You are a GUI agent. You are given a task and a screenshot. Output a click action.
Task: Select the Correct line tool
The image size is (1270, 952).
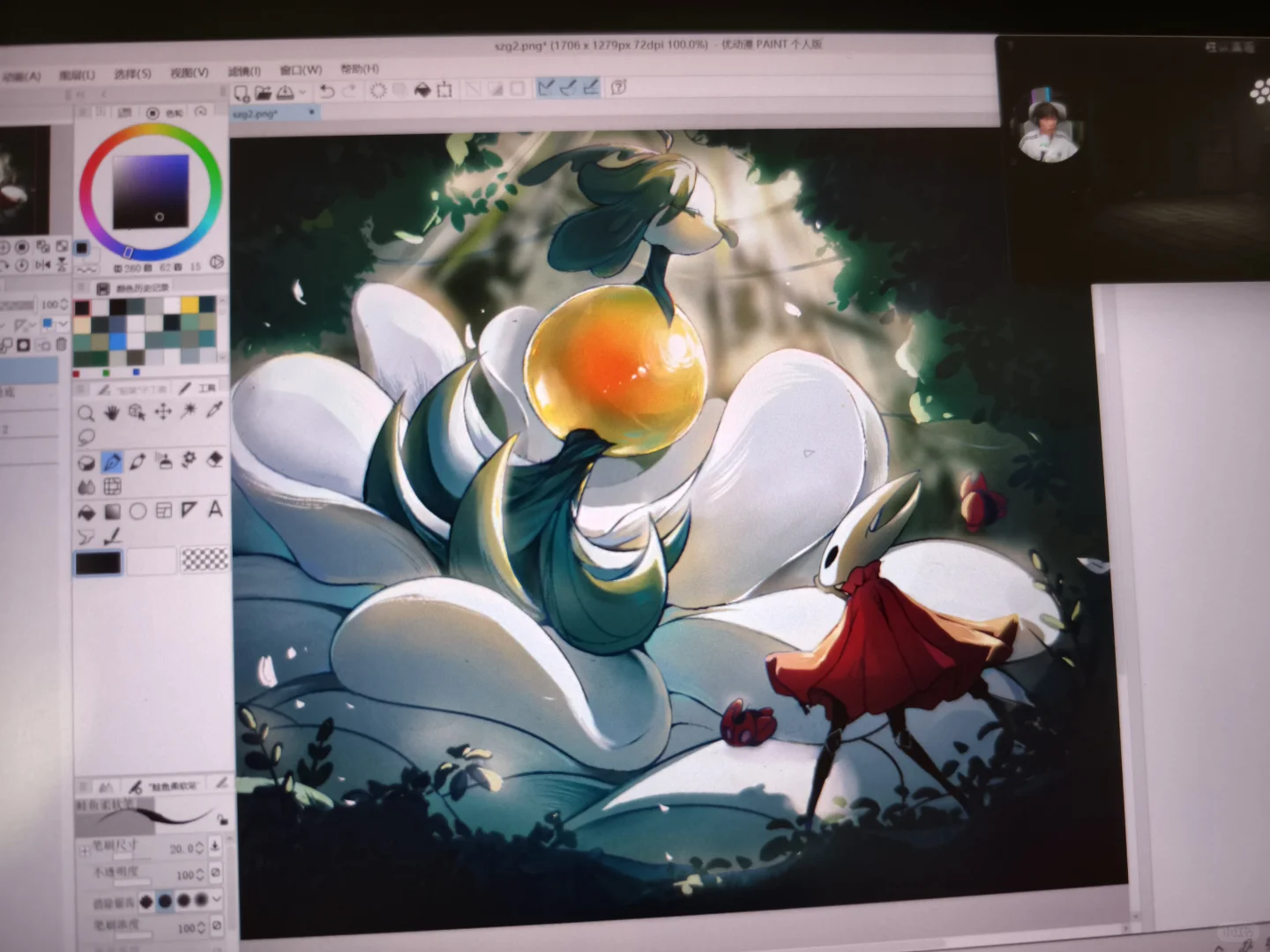pos(113,536)
